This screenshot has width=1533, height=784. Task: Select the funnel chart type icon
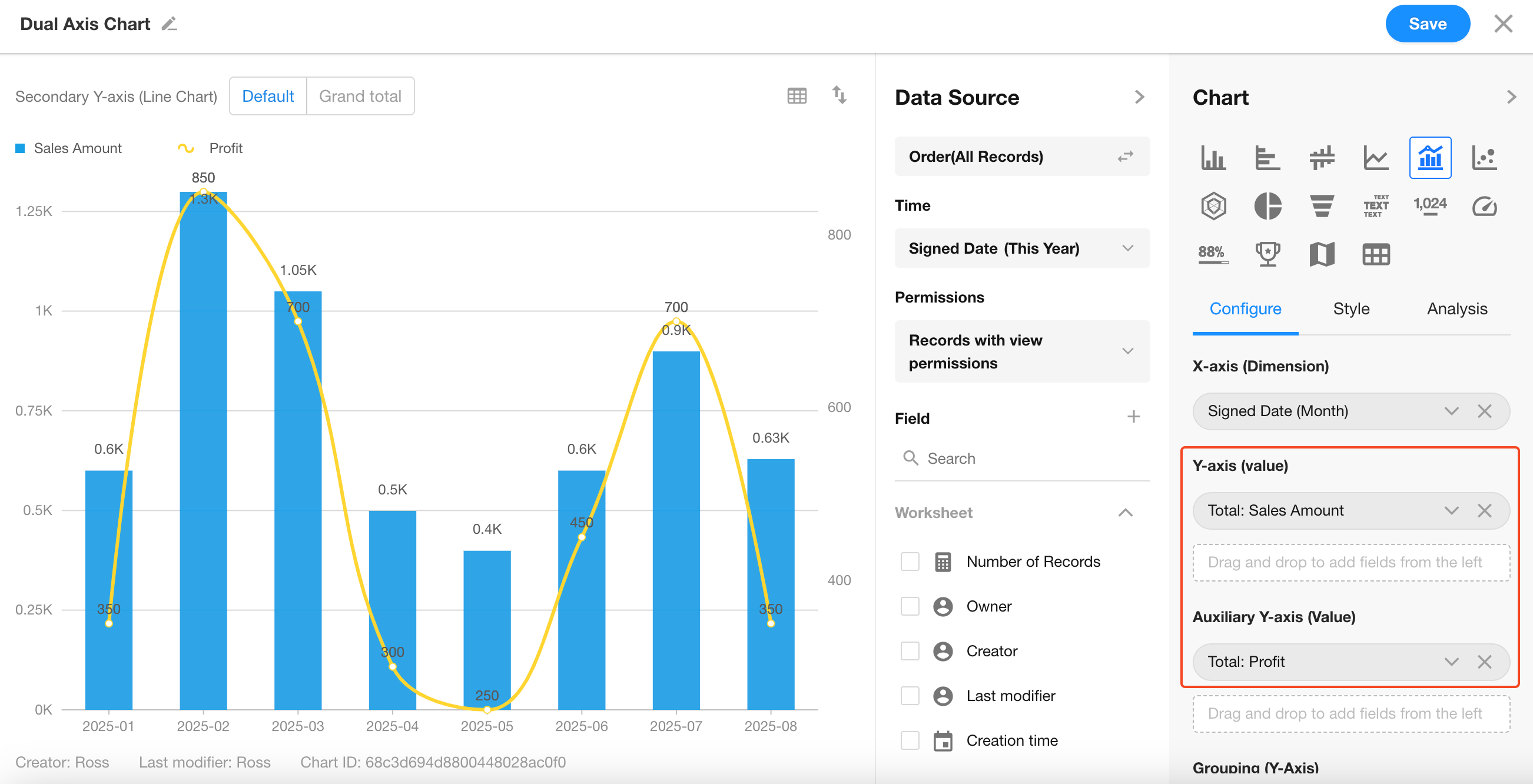point(1321,207)
